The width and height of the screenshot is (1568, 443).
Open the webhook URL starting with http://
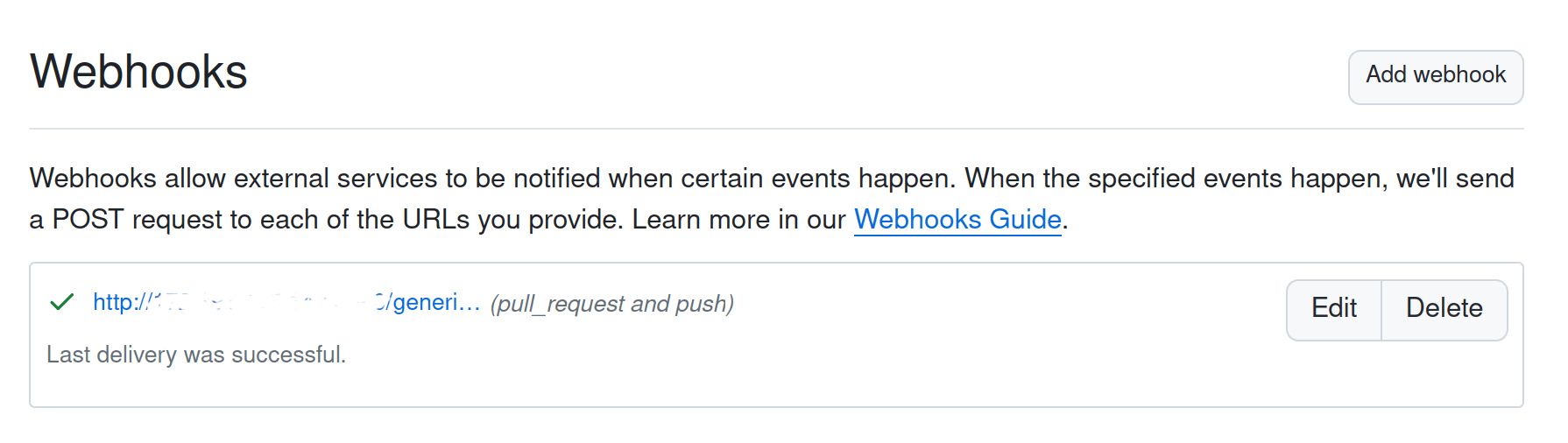coord(286,303)
